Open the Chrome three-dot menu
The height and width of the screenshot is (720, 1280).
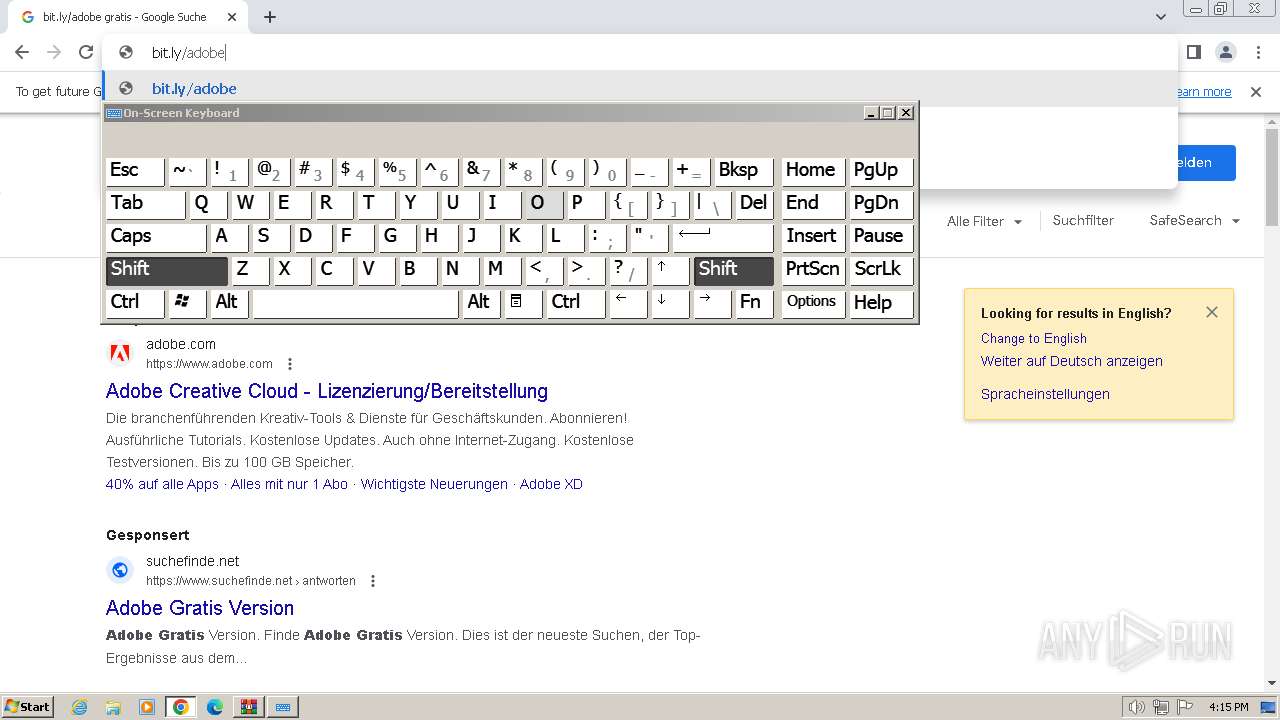click(x=1257, y=52)
